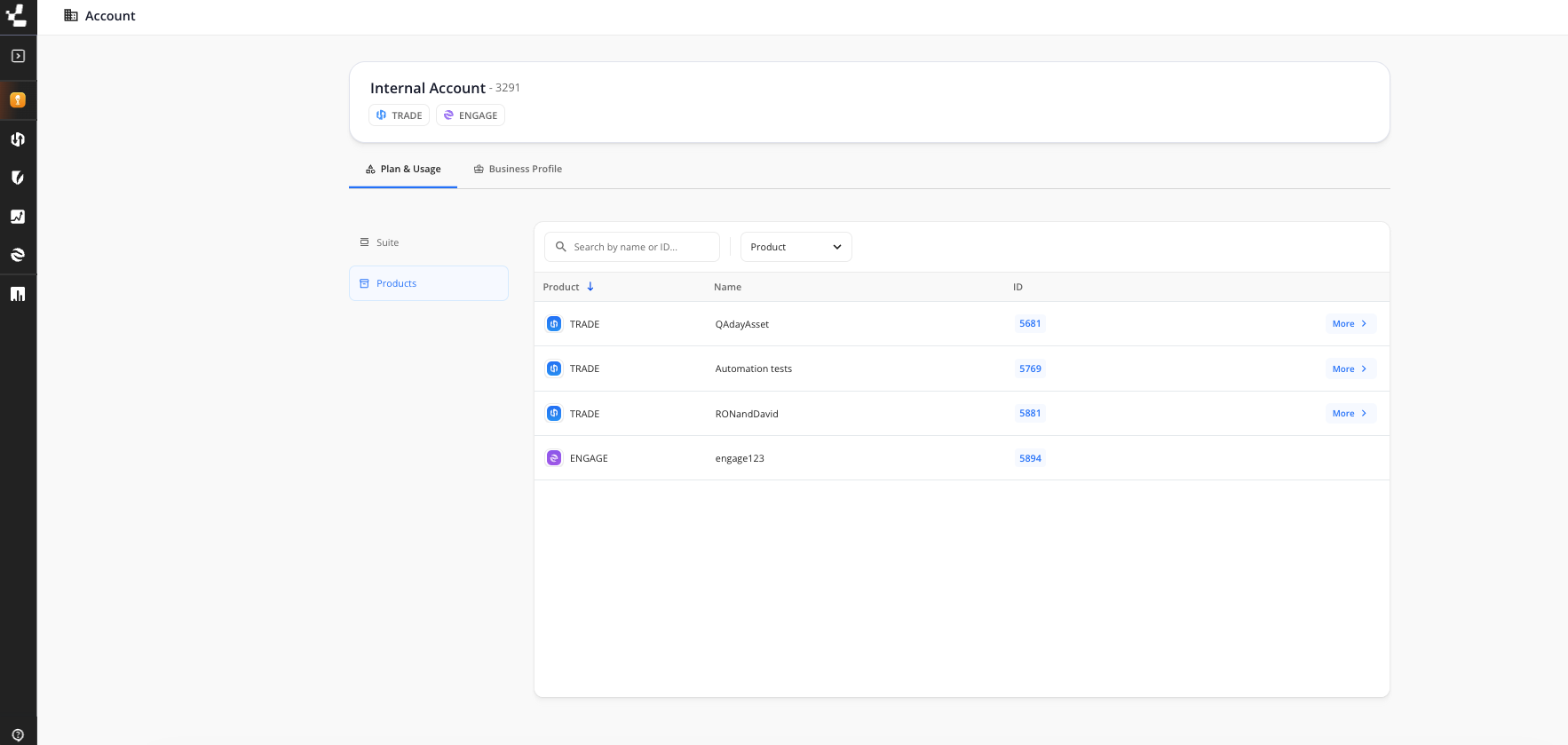Sort by the Product column header

(561, 287)
